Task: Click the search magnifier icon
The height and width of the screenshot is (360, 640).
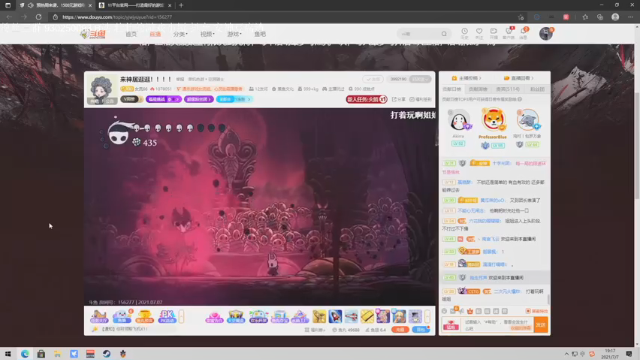Action: (444, 34)
